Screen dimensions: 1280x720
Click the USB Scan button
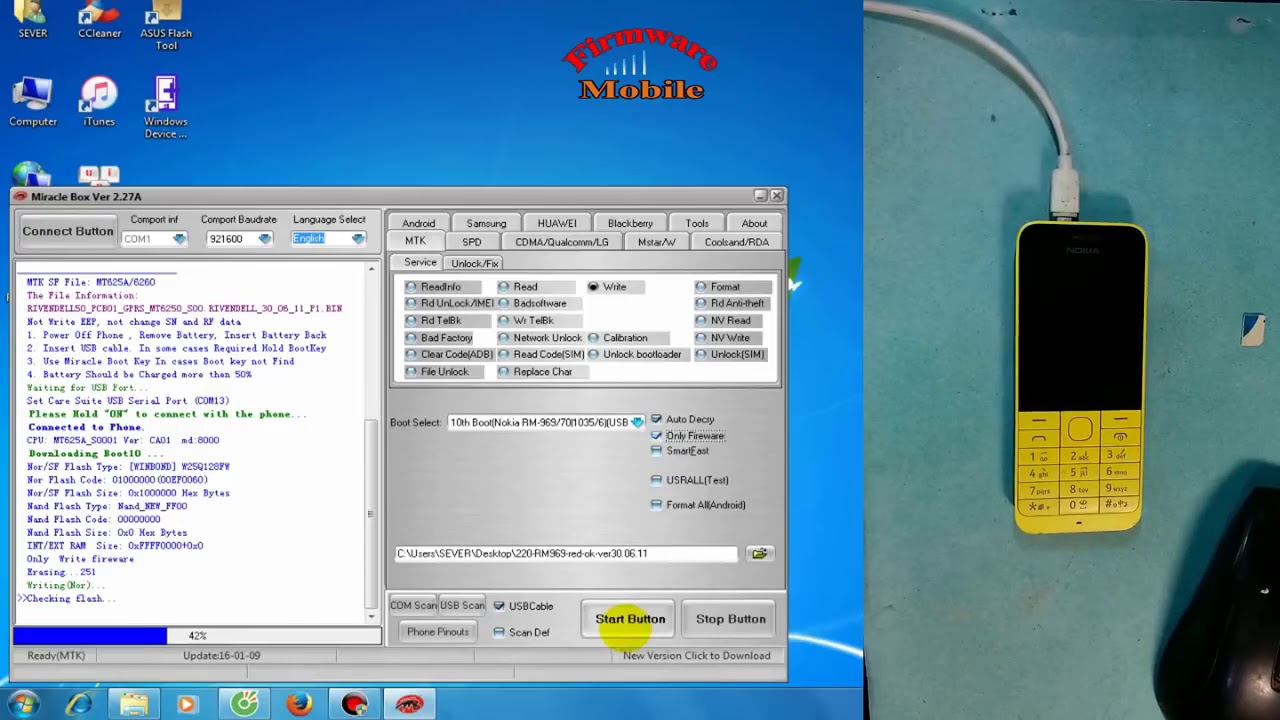462,606
